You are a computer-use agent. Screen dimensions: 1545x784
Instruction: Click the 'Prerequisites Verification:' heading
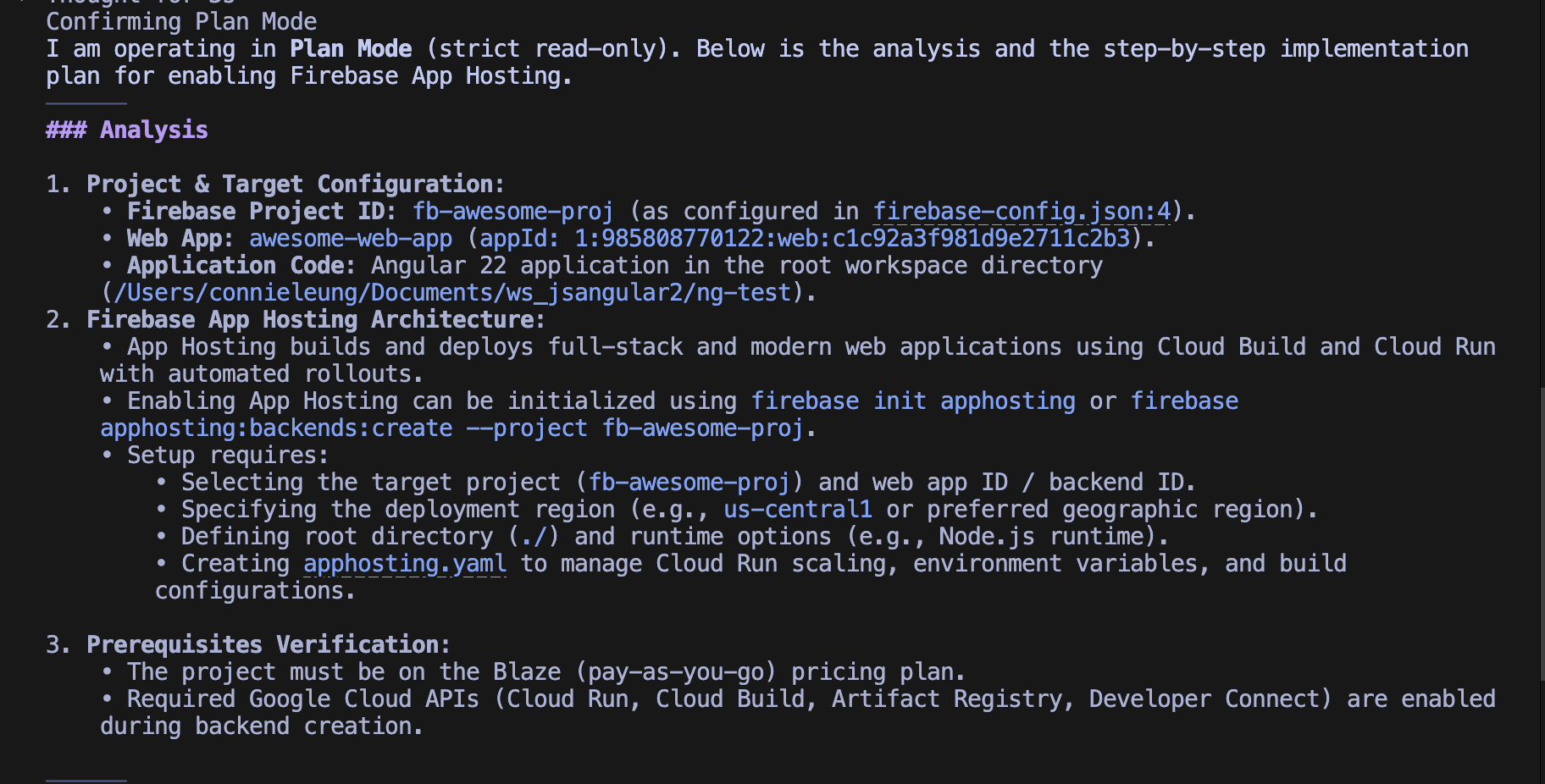tap(269, 644)
